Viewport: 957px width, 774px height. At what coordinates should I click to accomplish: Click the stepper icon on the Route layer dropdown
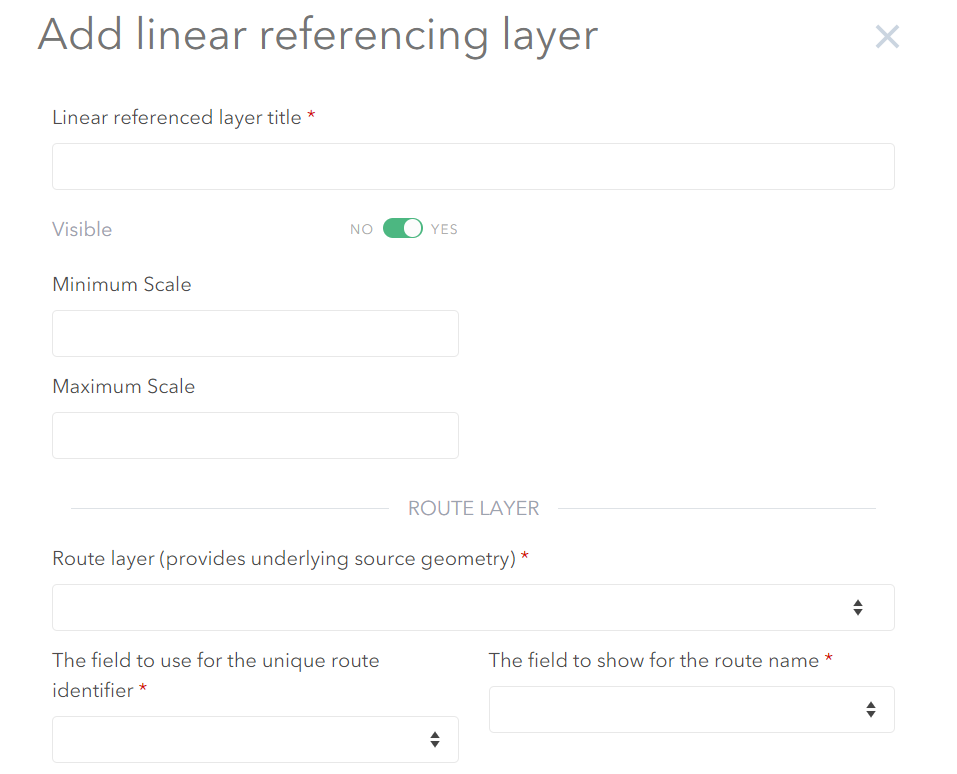point(857,607)
